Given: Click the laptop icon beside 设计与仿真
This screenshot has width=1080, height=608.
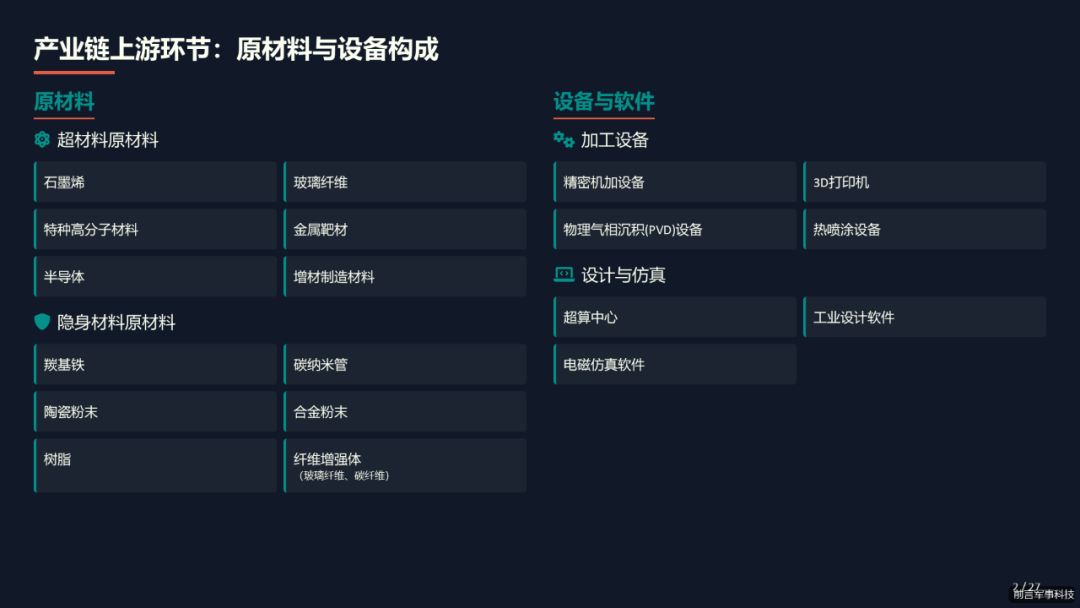Looking at the screenshot, I should coord(563,275).
